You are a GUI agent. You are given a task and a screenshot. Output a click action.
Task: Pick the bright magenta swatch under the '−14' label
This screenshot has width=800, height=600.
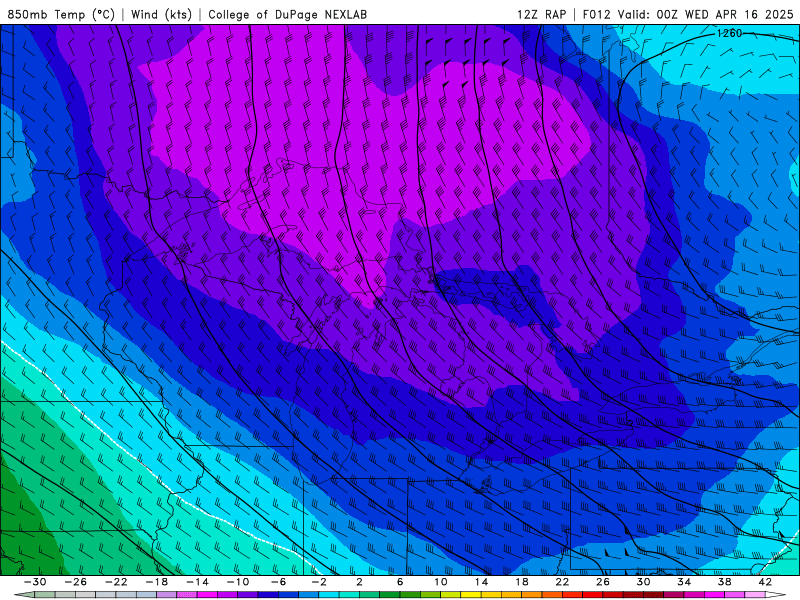(x=208, y=594)
